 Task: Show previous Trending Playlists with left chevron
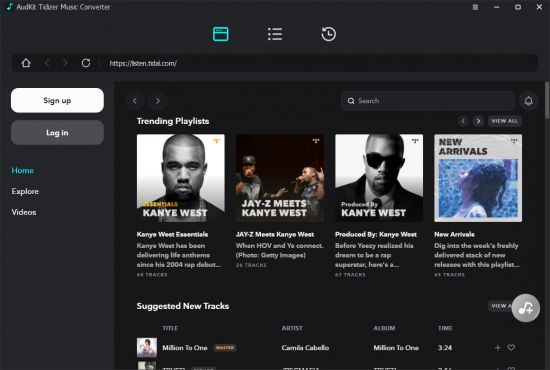463,121
